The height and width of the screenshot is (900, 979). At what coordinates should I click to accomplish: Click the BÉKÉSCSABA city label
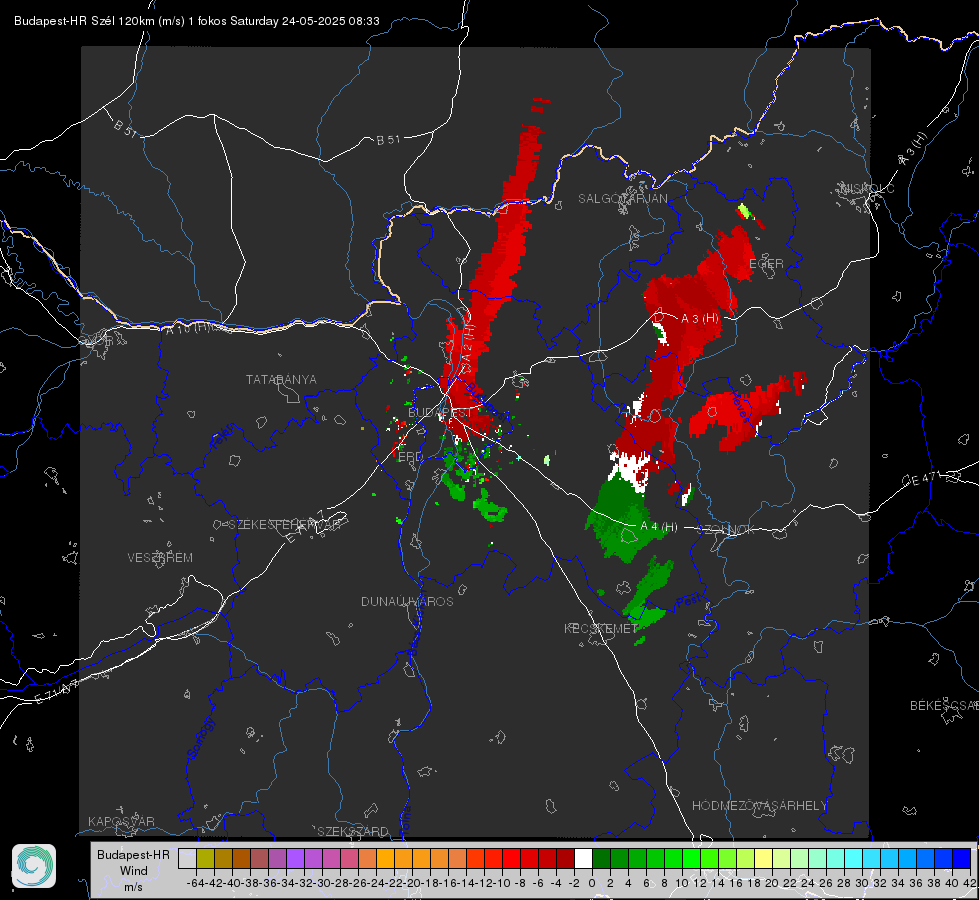(x=944, y=705)
